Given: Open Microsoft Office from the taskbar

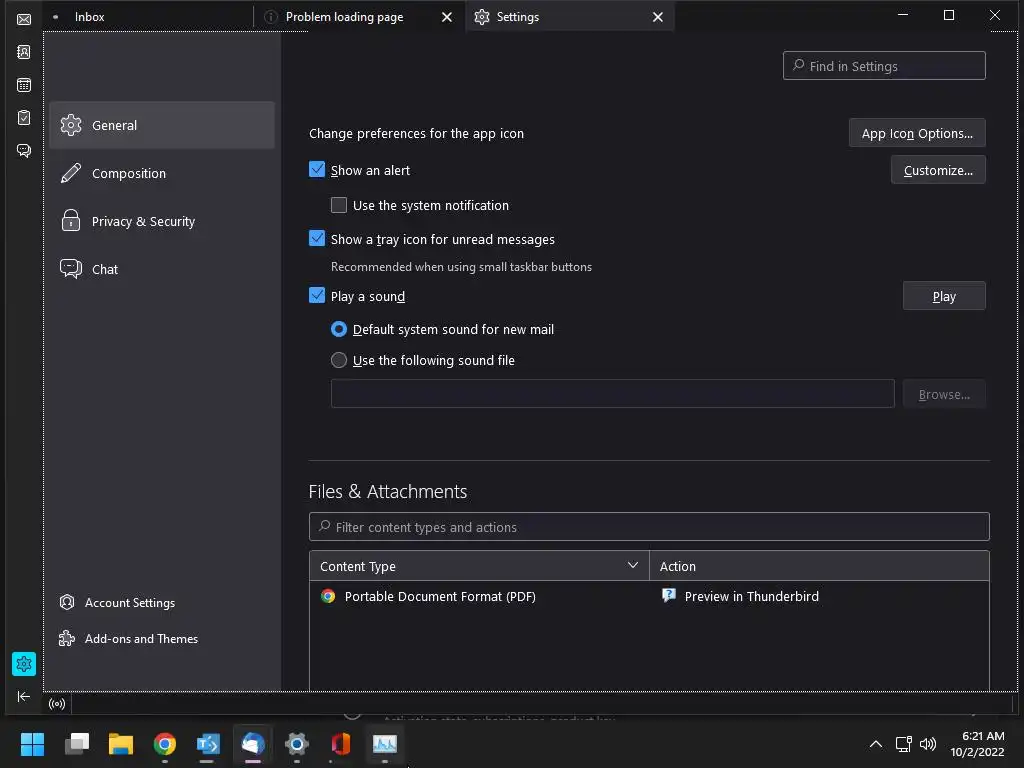Looking at the screenshot, I should coord(341,743).
